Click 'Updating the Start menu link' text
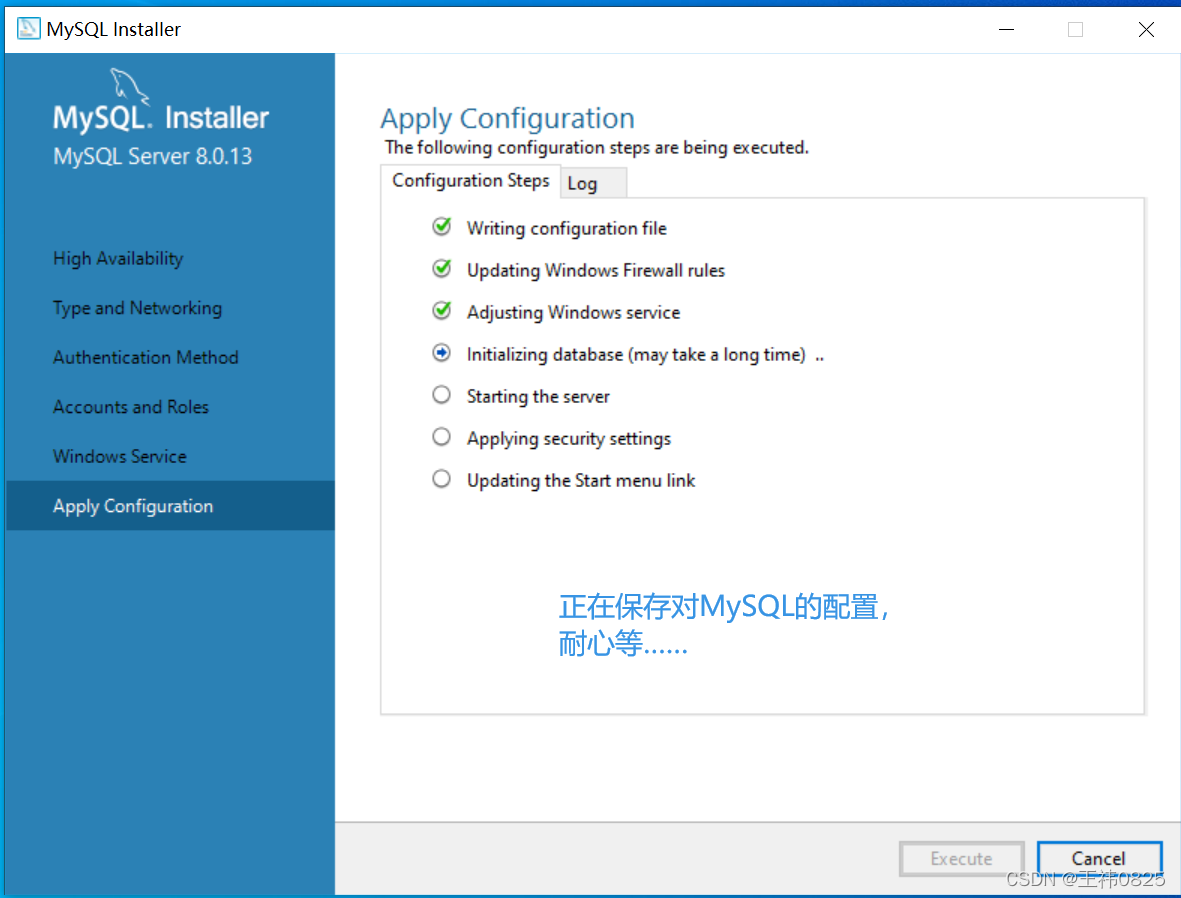 581,481
